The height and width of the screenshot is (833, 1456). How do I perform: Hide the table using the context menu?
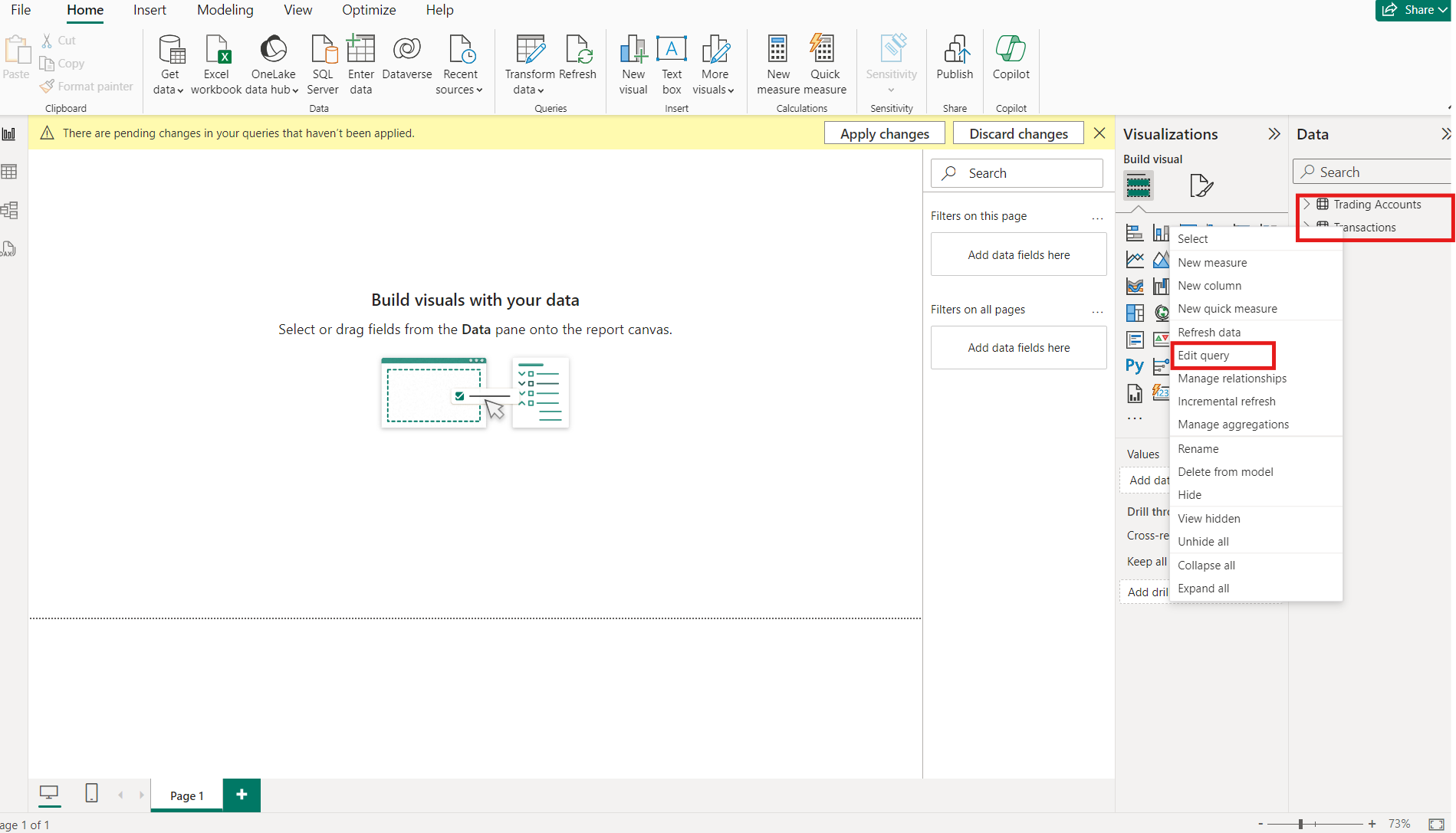coord(1189,494)
